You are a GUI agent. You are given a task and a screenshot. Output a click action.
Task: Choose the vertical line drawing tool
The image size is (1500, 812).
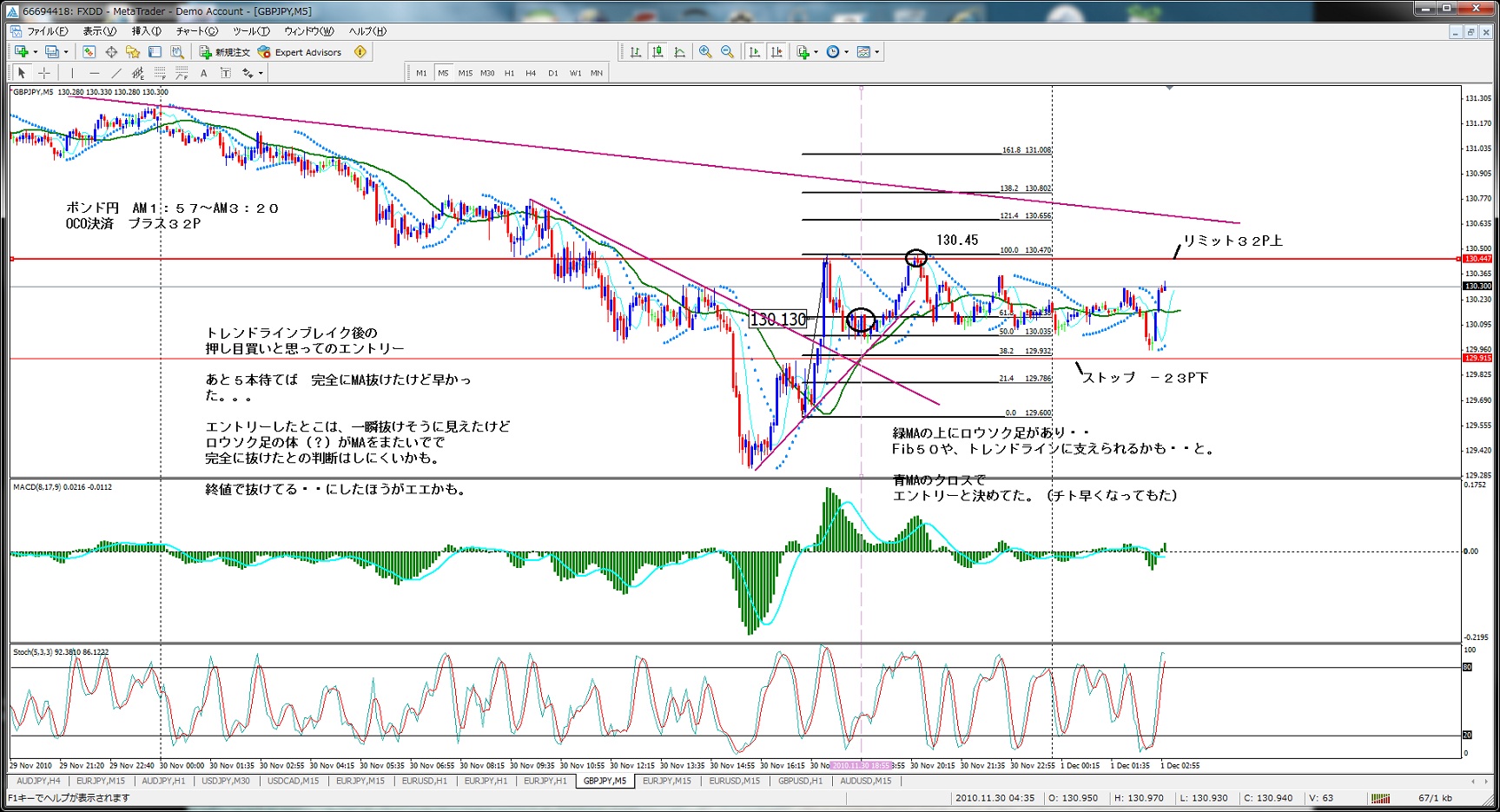click(72, 73)
